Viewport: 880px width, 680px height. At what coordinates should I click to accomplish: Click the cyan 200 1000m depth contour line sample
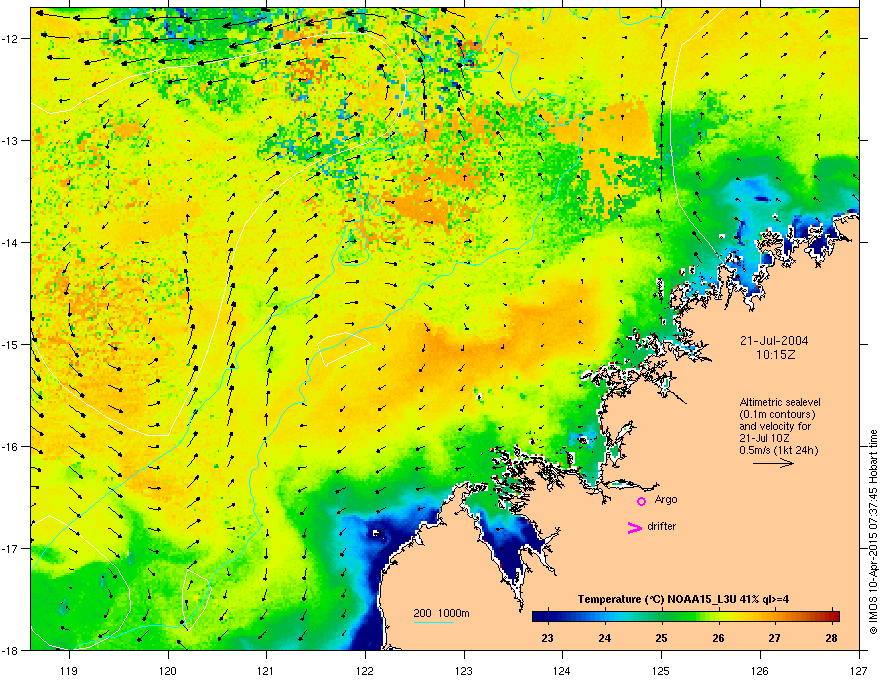coord(434,623)
